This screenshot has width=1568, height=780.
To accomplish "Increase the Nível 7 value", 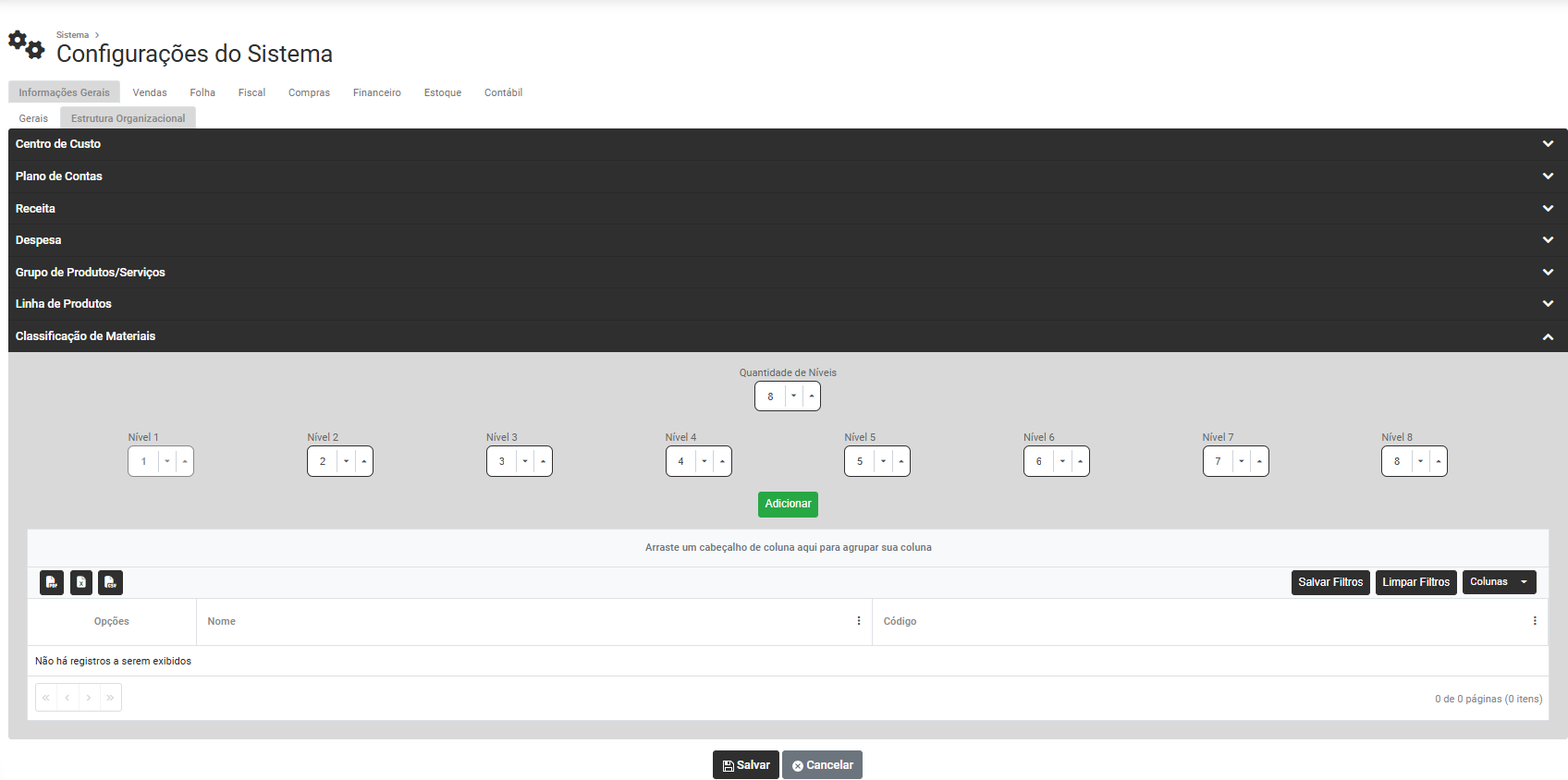I will tap(1260, 461).
